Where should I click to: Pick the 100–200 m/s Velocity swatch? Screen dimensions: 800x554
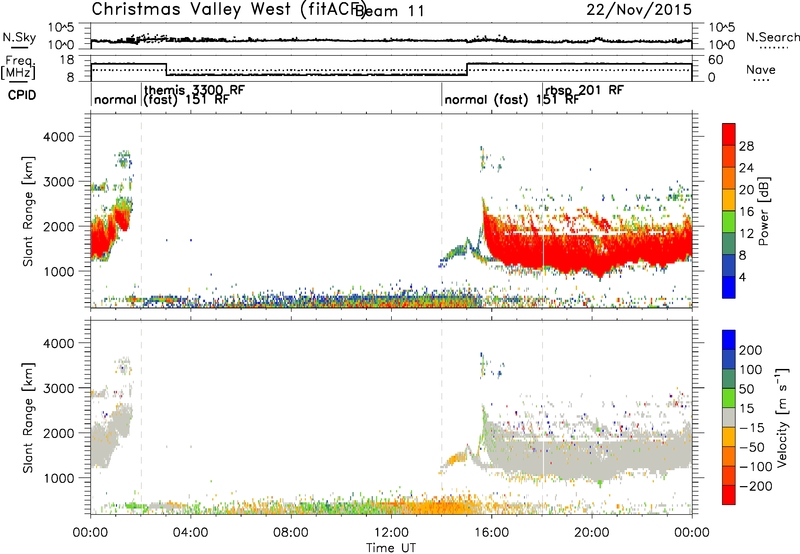click(729, 359)
